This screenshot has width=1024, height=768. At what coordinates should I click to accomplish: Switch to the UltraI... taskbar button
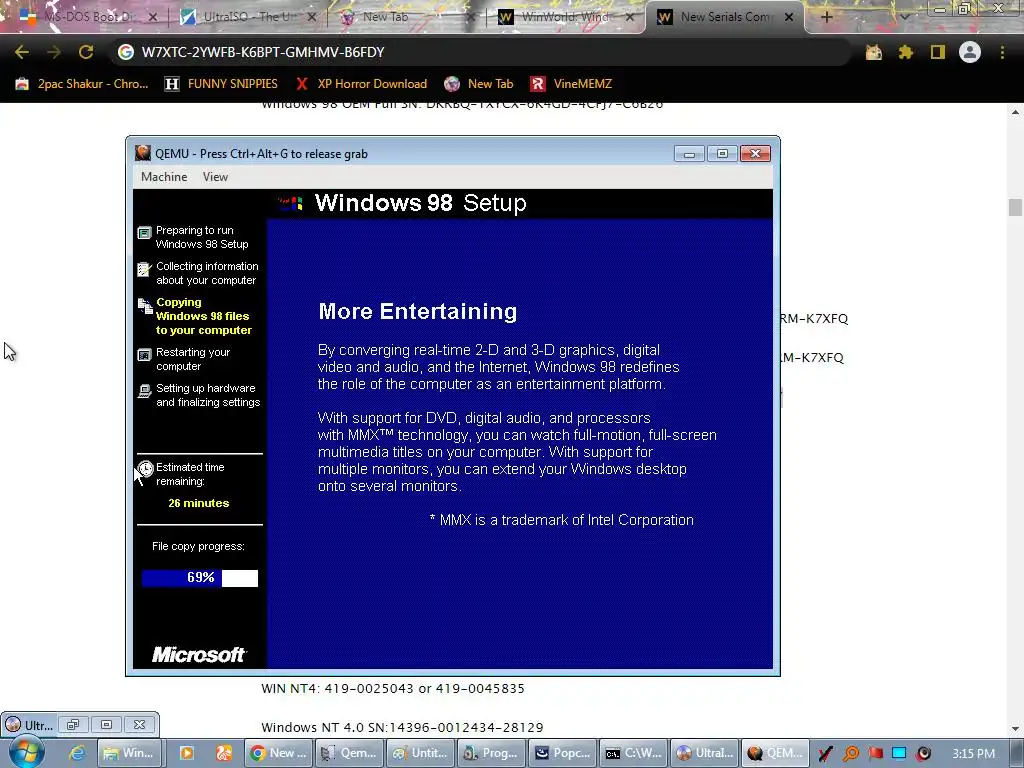[705, 753]
